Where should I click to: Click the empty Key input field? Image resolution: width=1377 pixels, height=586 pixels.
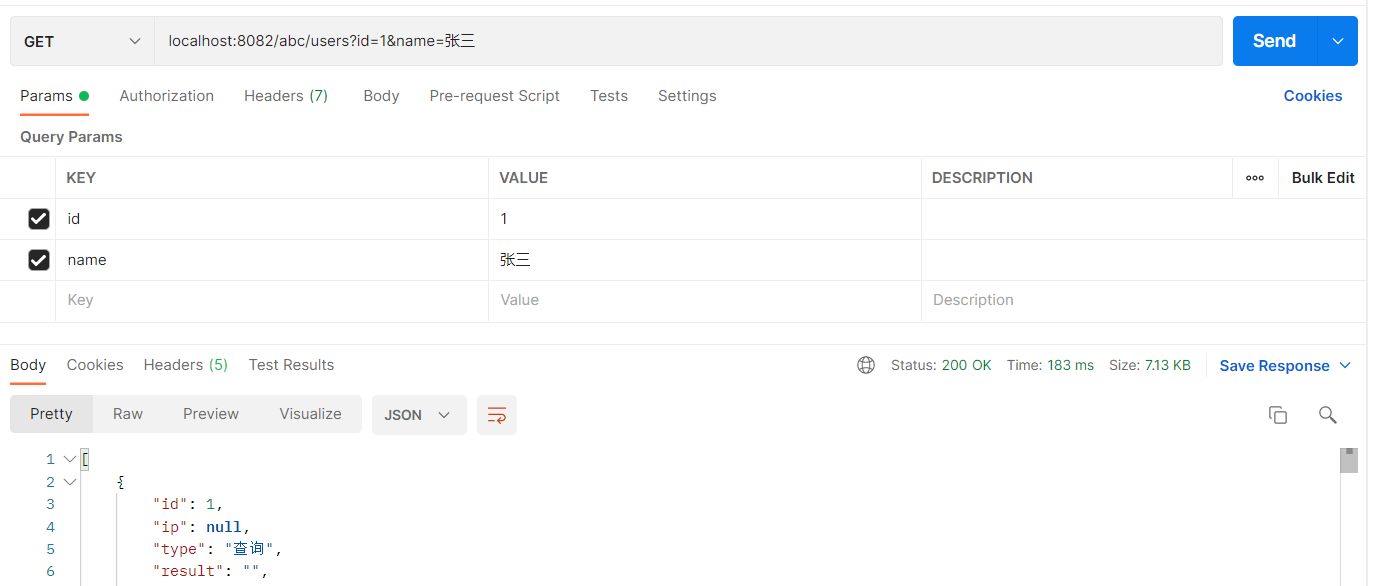[272, 300]
